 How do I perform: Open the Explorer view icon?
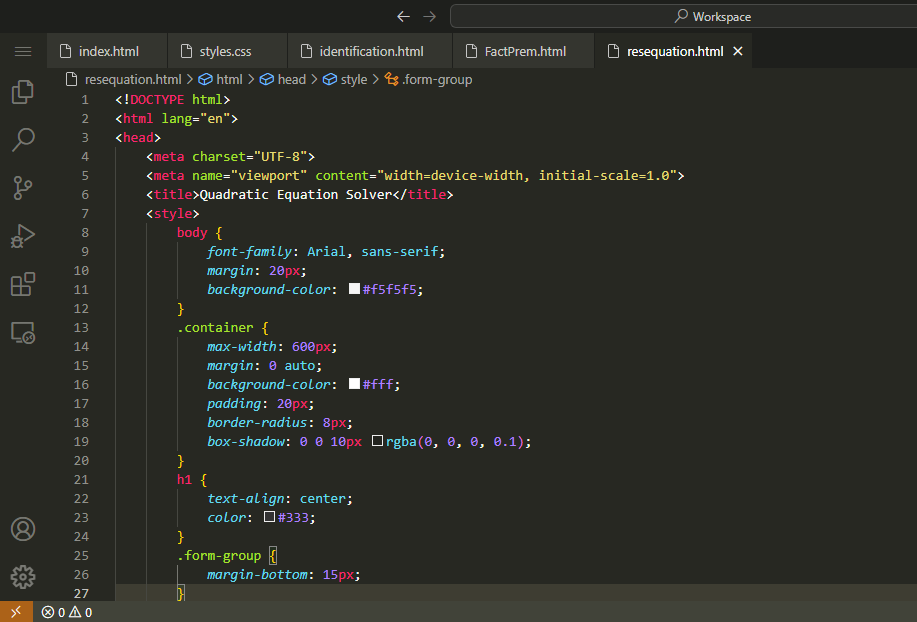pos(22,92)
